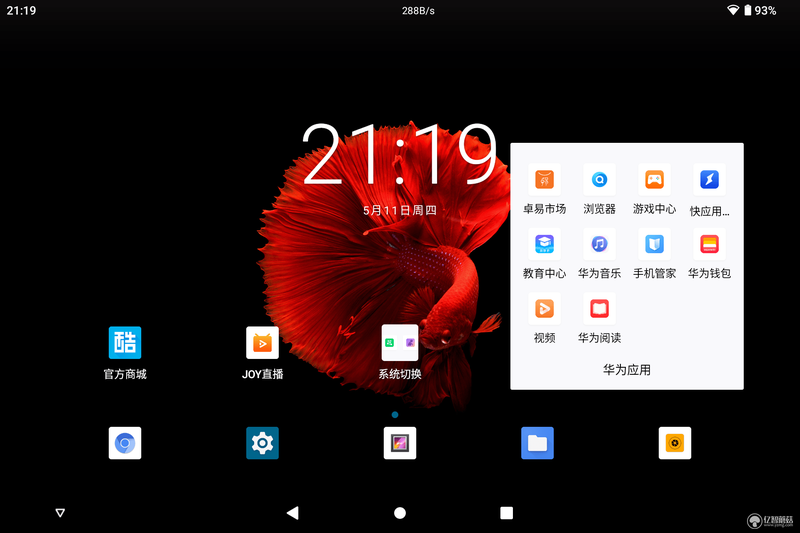This screenshot has height=533, width=800.
Task: Tap the Home navigation button
Action: pyautogui.click(x=400, y=513)
